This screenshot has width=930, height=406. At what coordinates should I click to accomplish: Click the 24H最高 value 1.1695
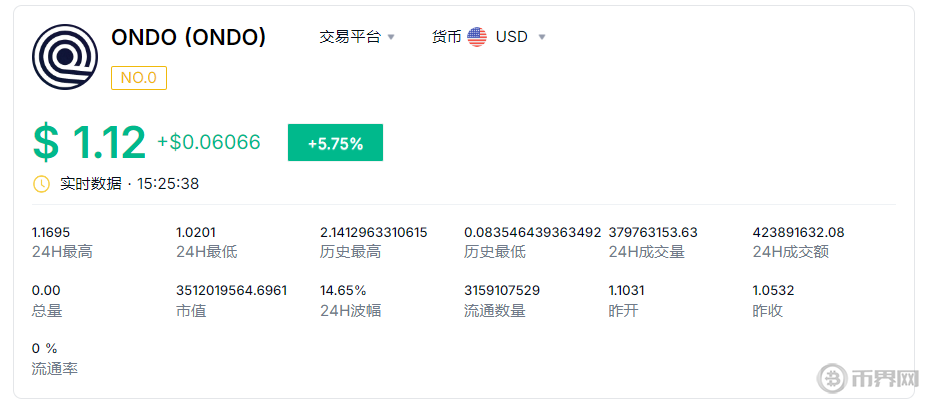click(51, 232)
